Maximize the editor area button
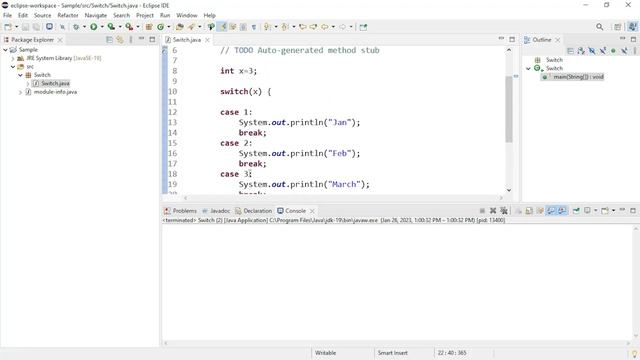The width and height of the screenshot is (640, 360). point(512,39)
